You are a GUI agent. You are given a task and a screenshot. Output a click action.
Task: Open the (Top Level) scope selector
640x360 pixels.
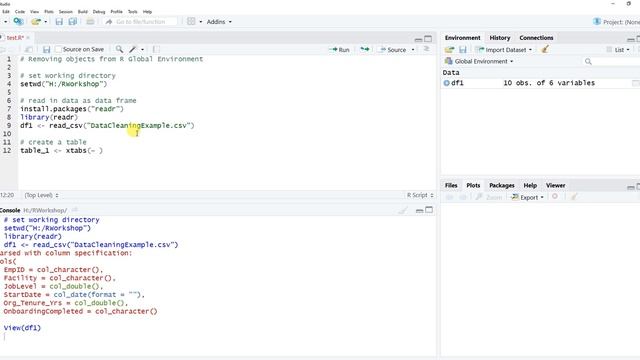coord(41,195)
